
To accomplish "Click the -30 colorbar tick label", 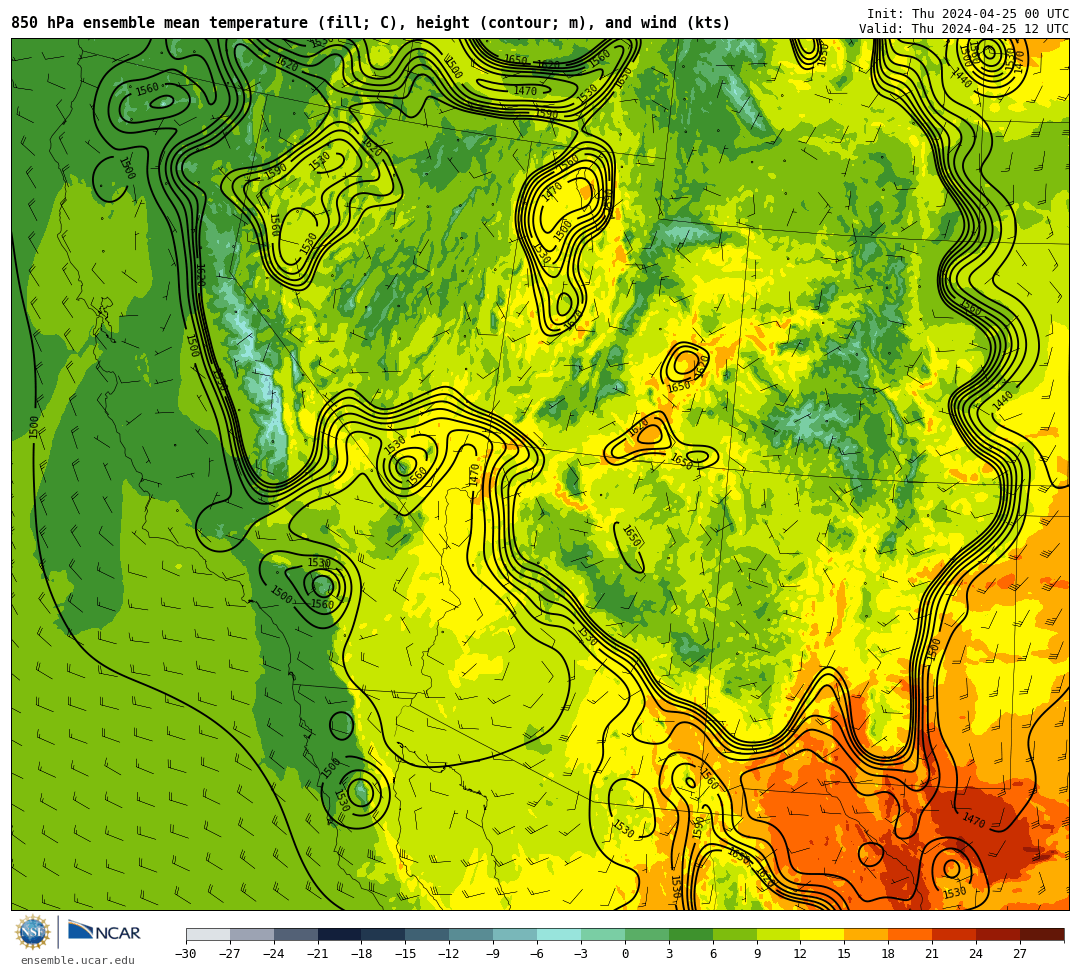I will pos(186,954).
